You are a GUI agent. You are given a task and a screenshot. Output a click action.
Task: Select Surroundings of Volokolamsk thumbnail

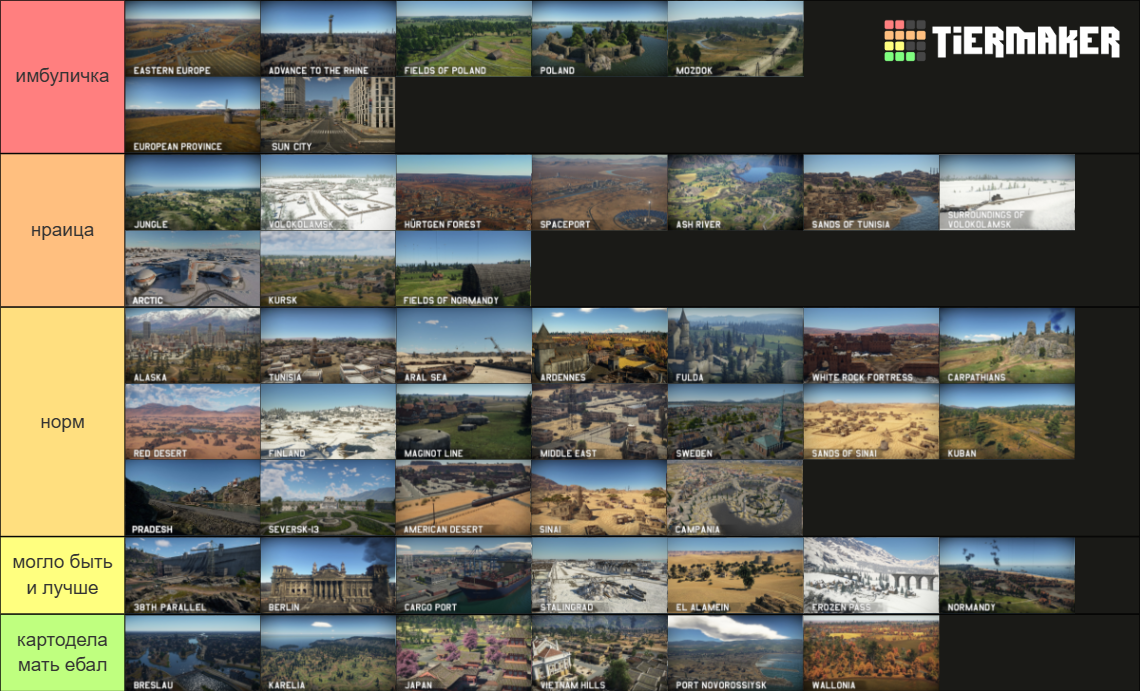pyautogui.click(x=1007, y=193)
